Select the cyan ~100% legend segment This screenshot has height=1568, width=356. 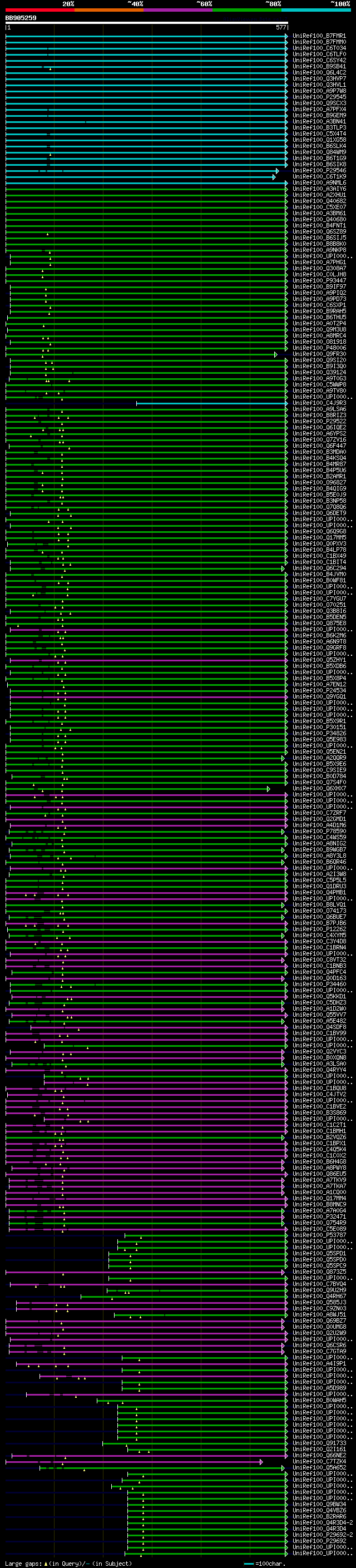pos(316,10)
